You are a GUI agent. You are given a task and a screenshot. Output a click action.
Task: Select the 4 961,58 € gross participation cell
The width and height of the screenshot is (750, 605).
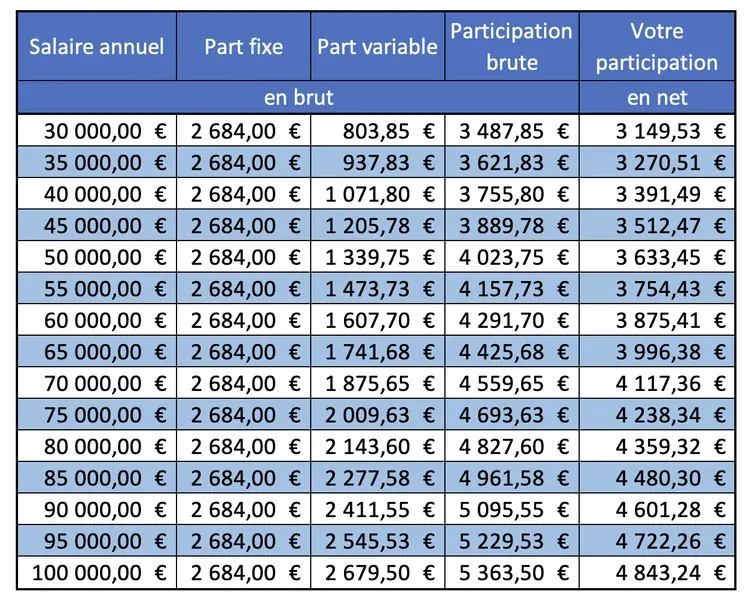point(511,479)
